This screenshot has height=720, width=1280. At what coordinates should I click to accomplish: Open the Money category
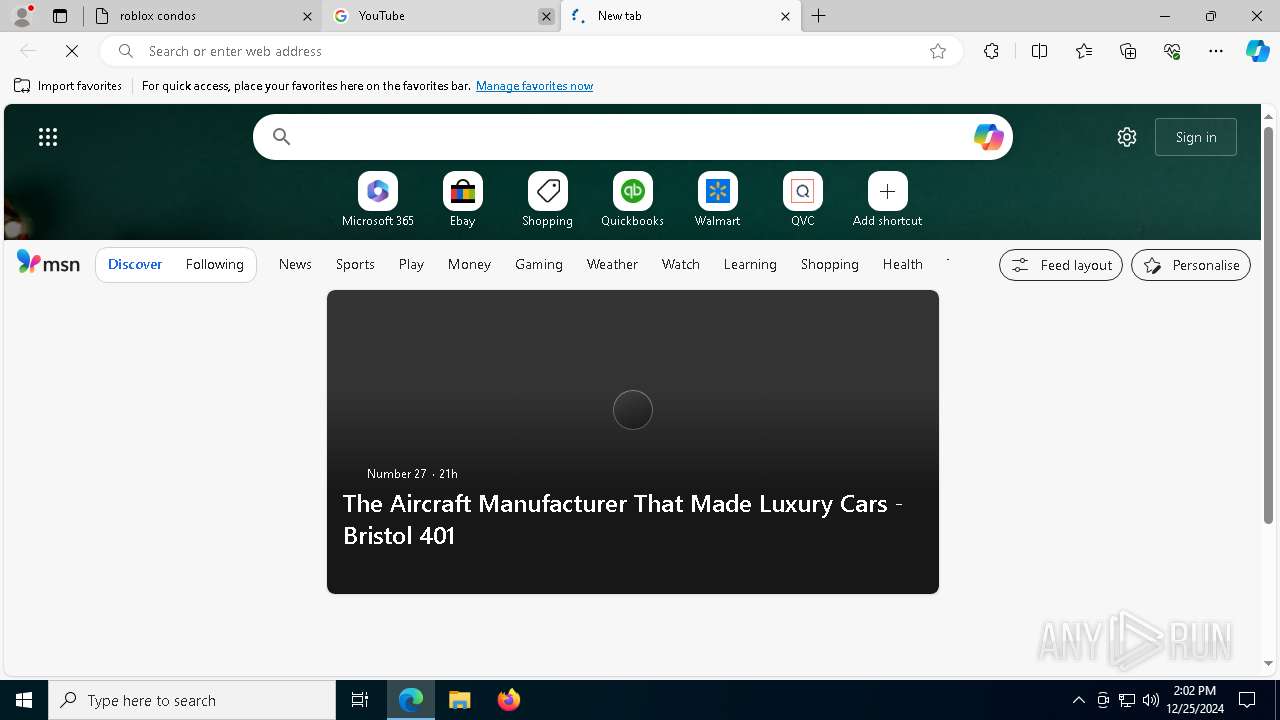coord(469,264)
